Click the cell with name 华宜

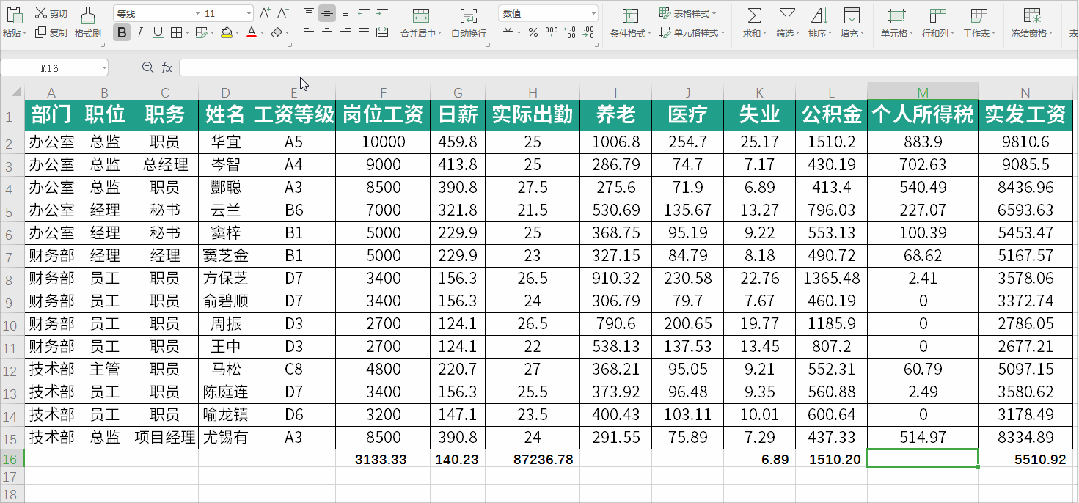click(226, 142)
